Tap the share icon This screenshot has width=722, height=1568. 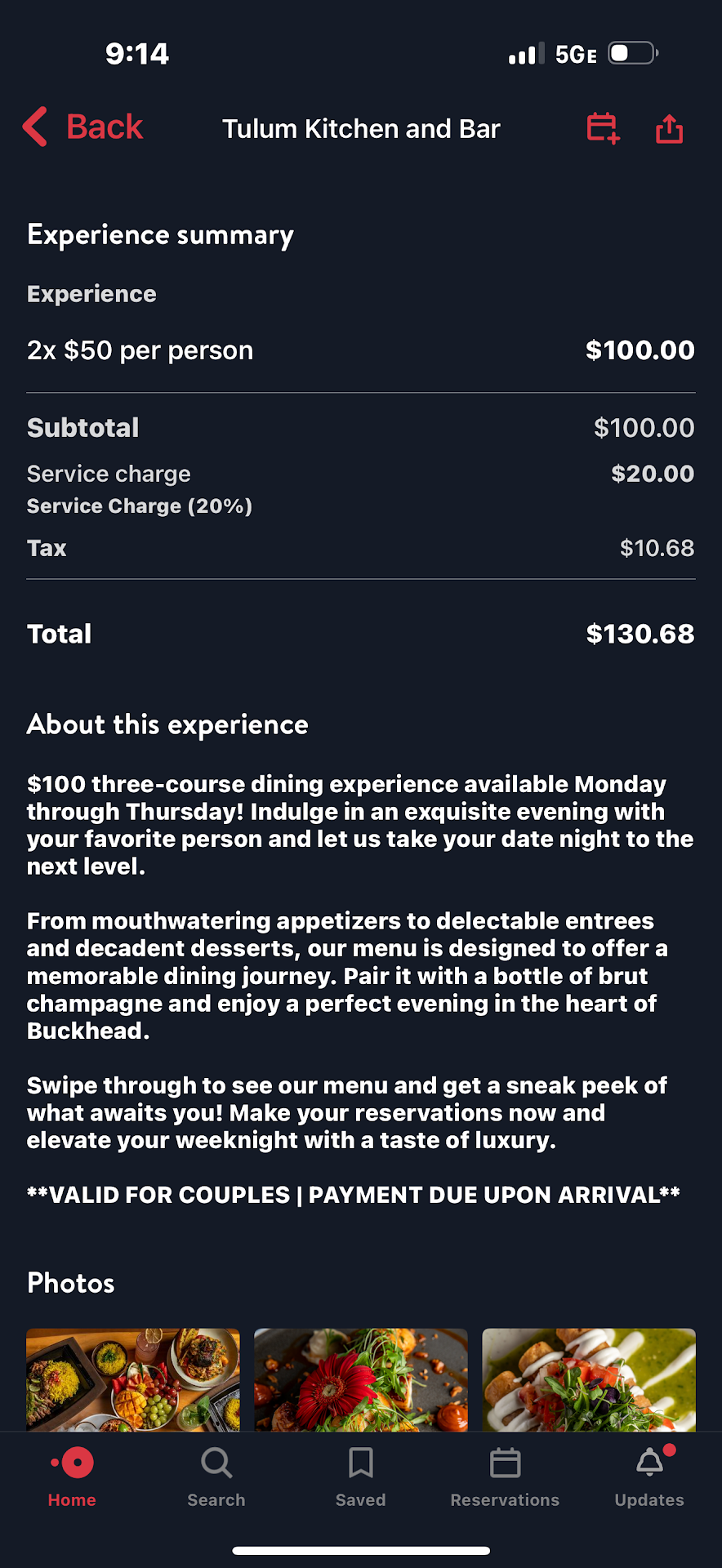click(x=669, y=128)
